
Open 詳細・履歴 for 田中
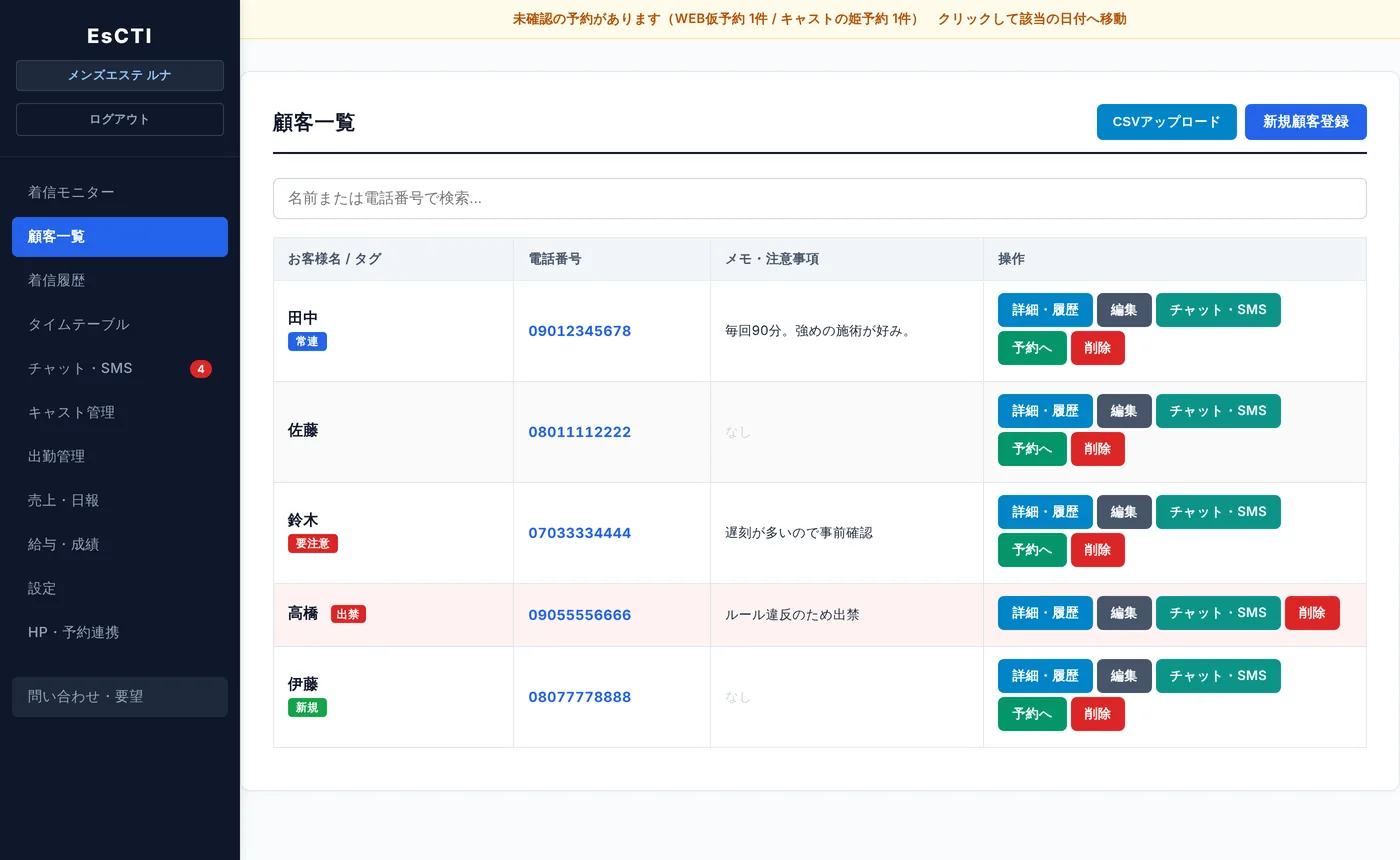1045,310
